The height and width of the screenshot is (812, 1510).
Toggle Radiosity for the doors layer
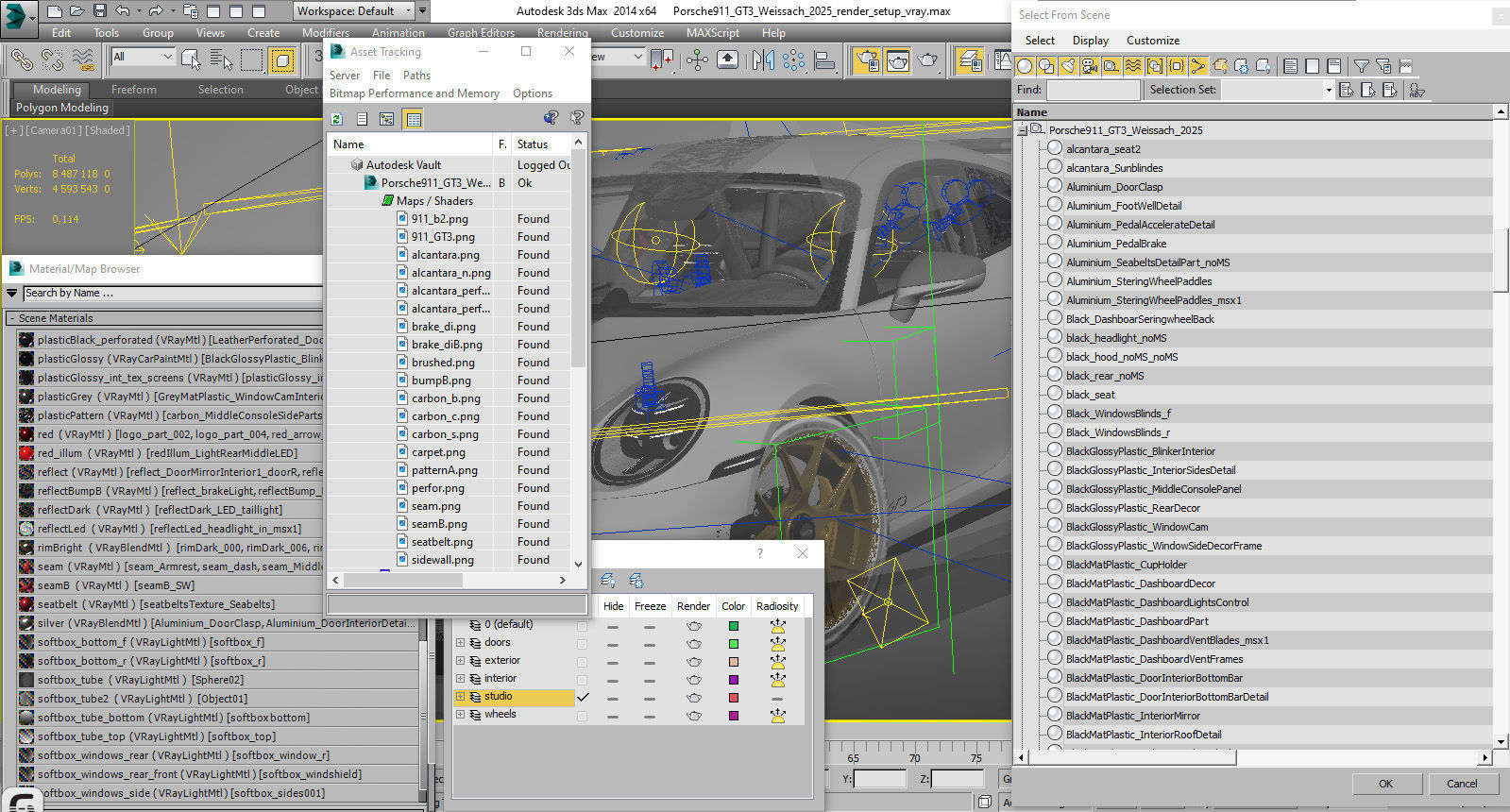click(777, 644)
